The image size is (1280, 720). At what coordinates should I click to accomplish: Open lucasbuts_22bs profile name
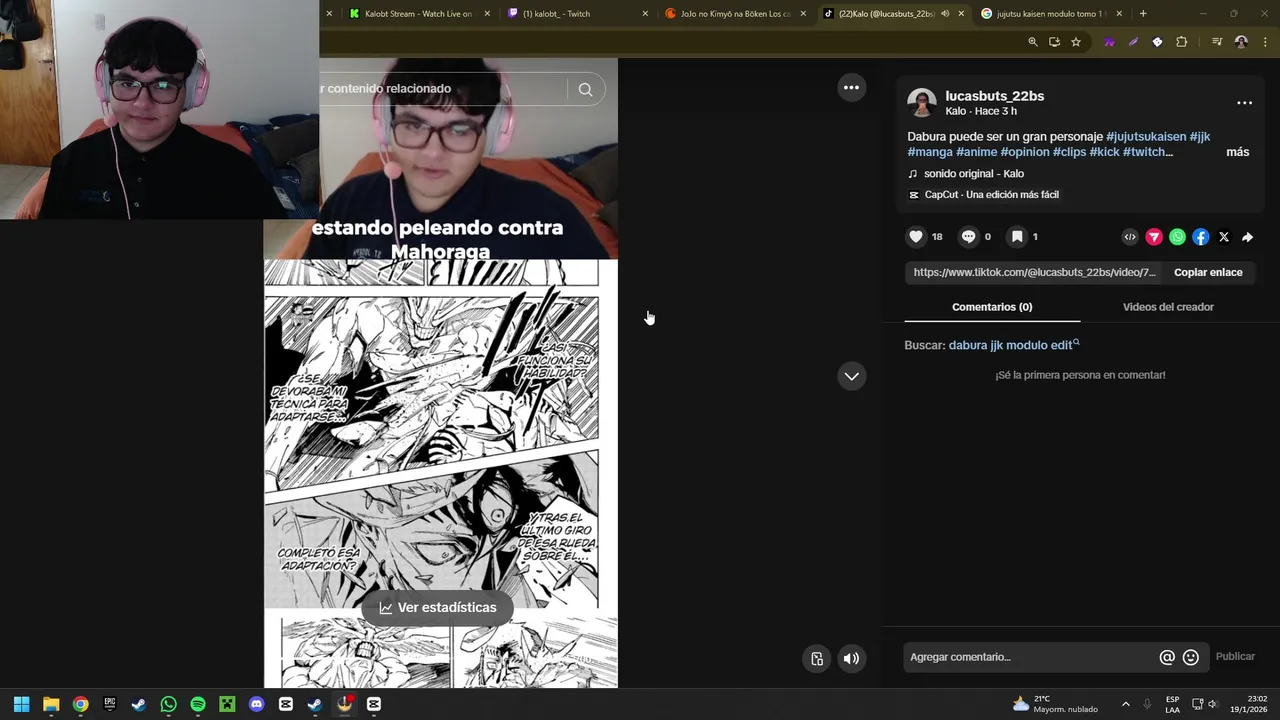coord(994,96)
